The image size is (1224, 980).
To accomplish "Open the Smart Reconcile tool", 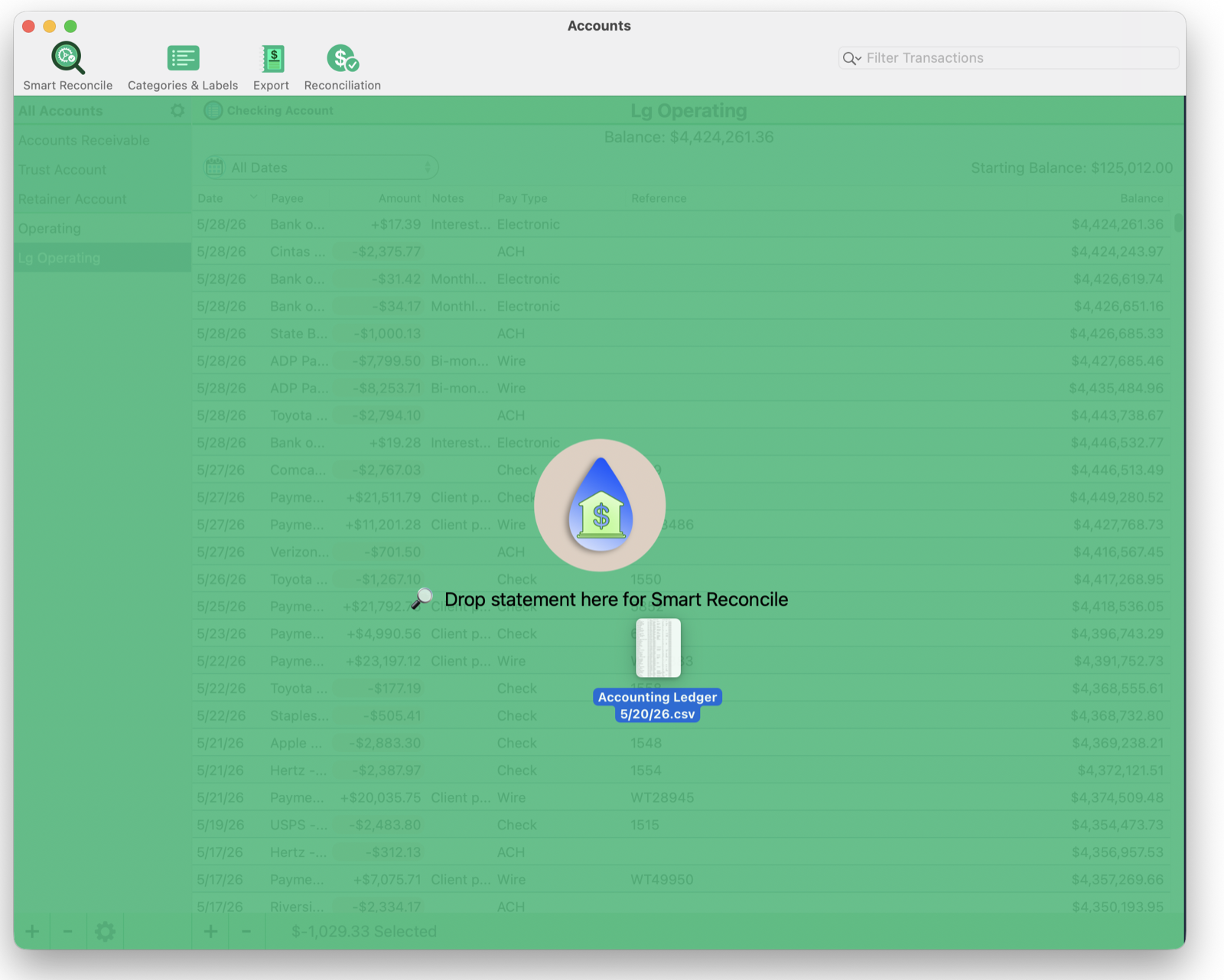I will click(67, 66).
